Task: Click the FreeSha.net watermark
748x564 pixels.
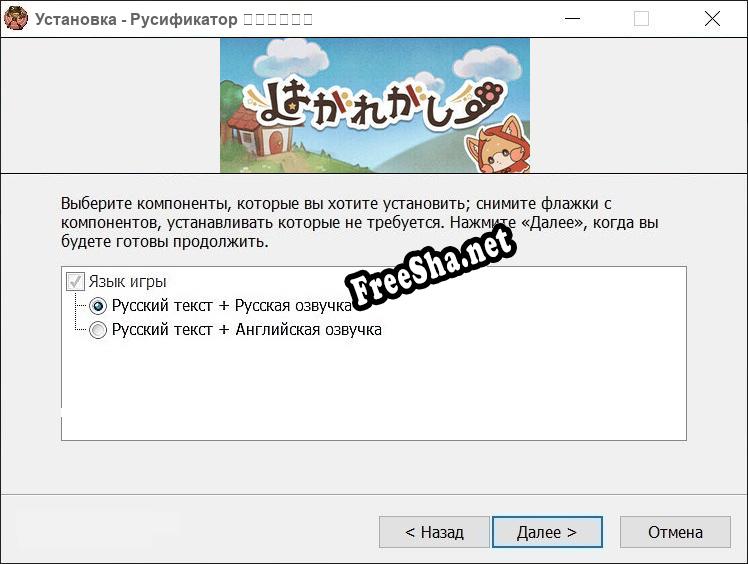Action: click(x=430, y=266)
